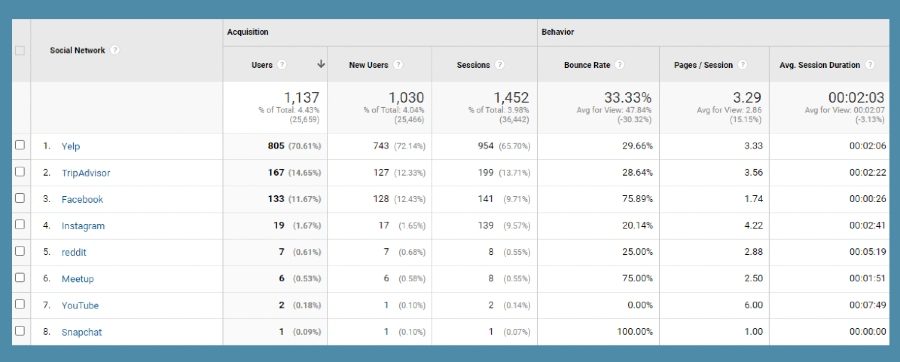Check the reddit row checkbox
This screenshot has height=362, width=900.
coord(20,251)
